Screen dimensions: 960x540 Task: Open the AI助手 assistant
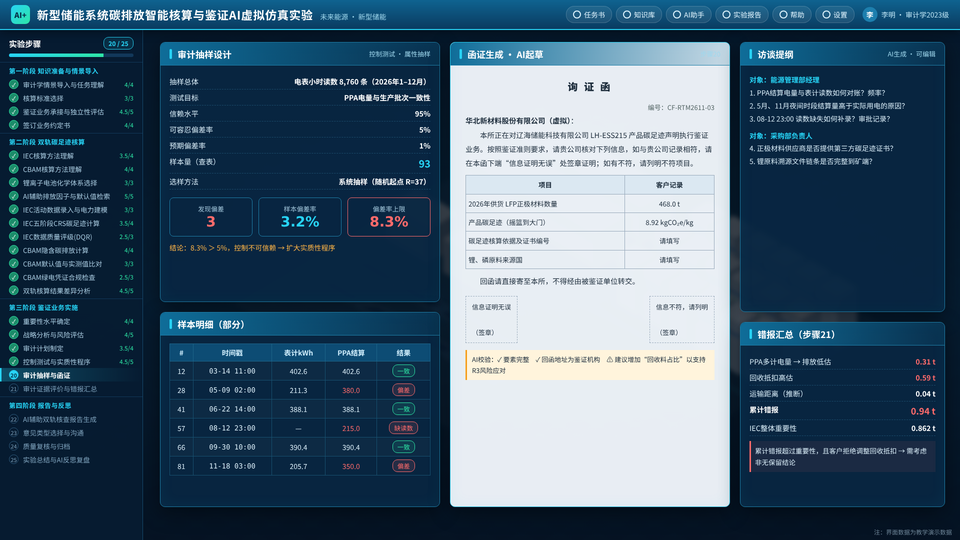[688, 15]
